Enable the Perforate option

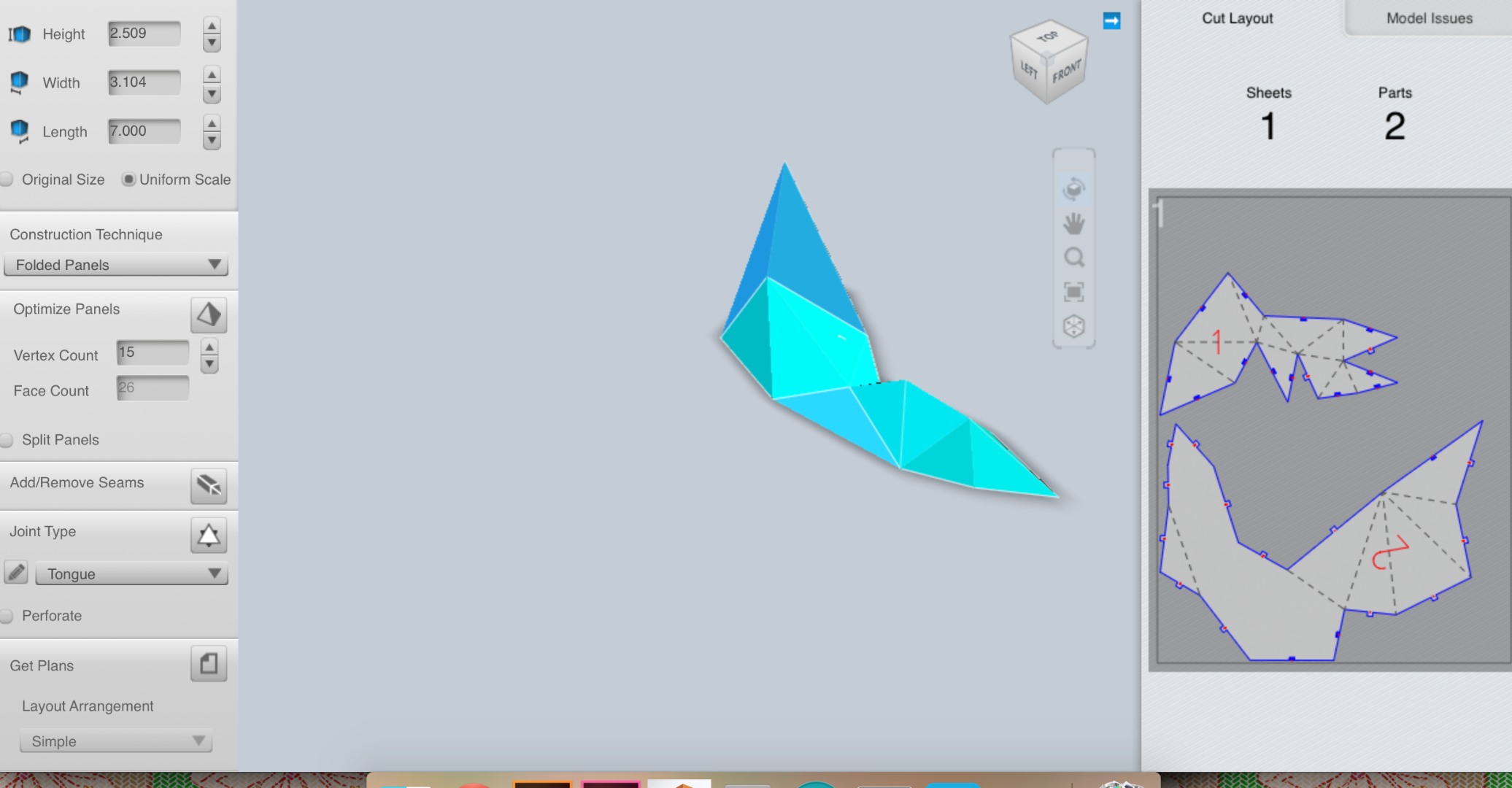pos(7,616)
